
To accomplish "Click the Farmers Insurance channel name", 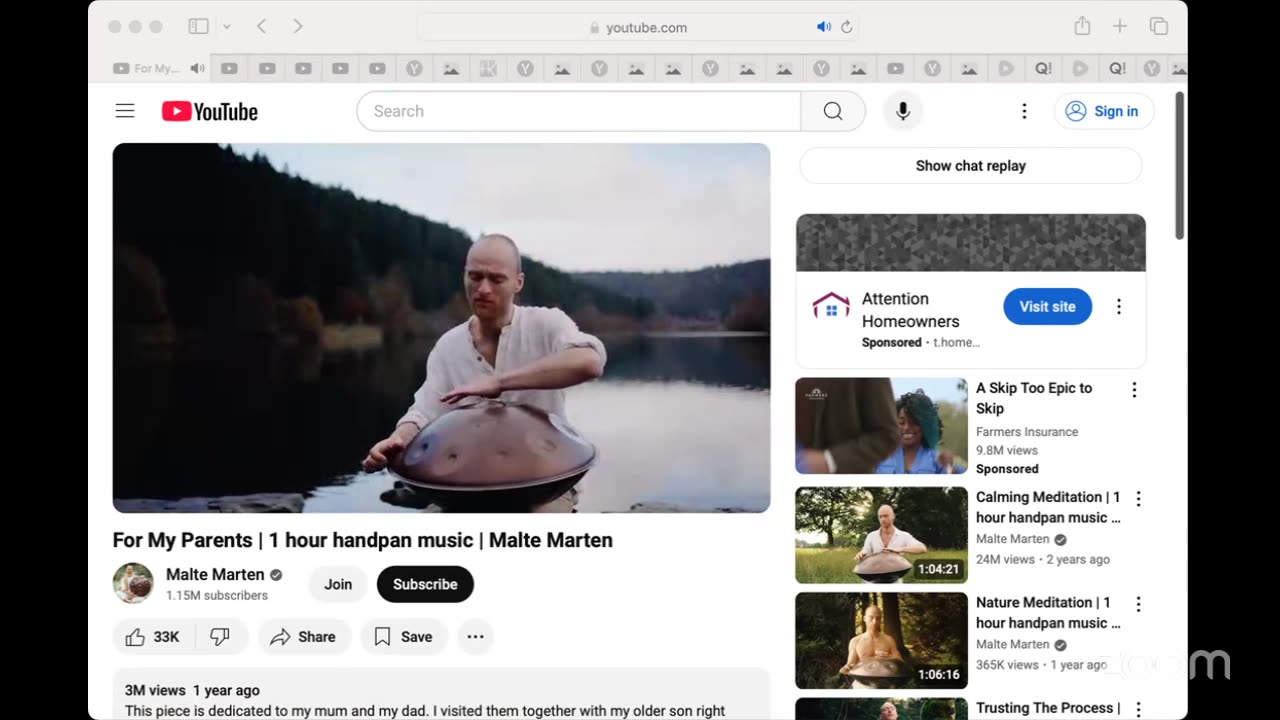I will pyautogui.click(x=1027, y=432).
